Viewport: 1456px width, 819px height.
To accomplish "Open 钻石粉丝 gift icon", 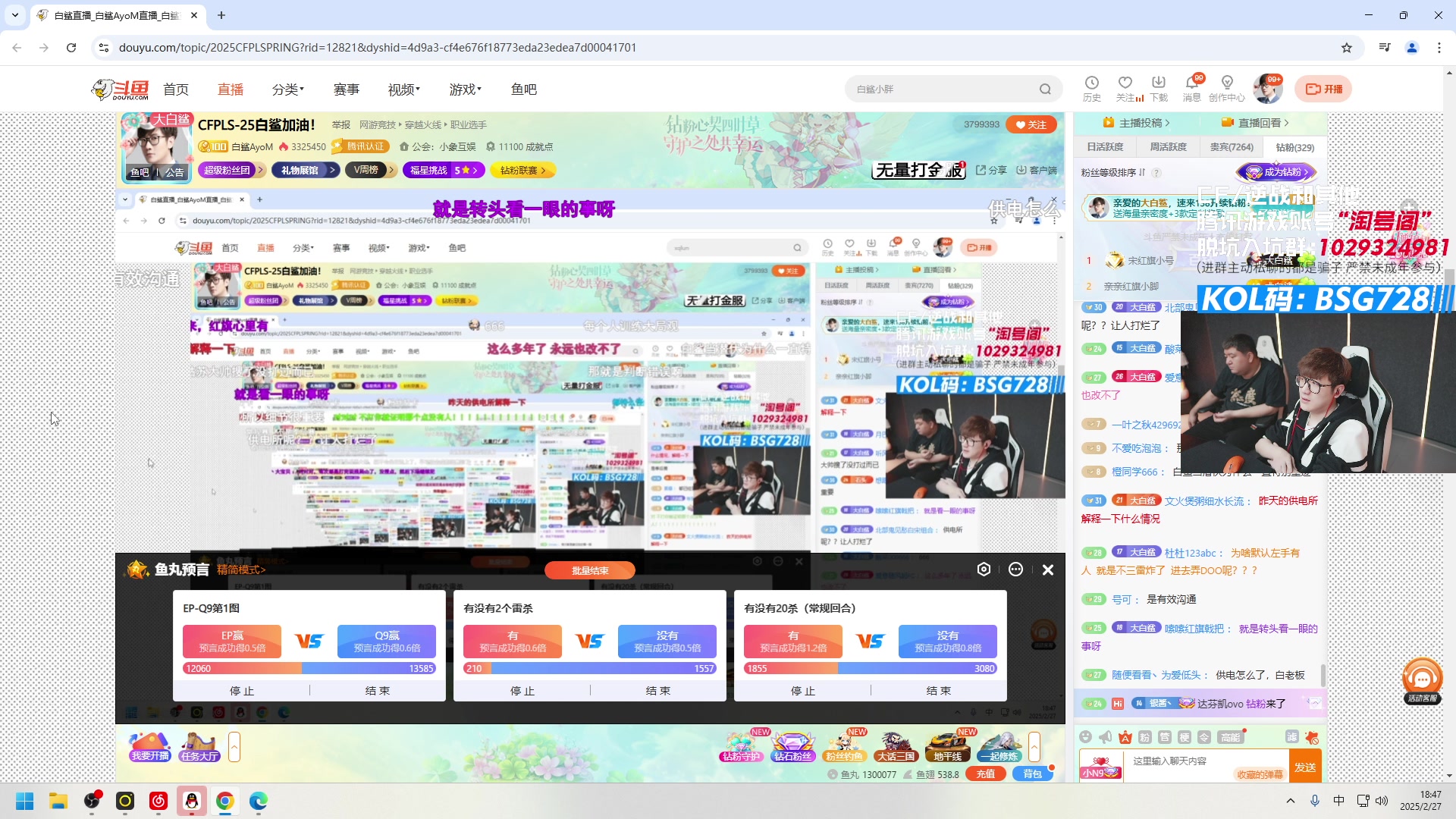I will (792, 747).
